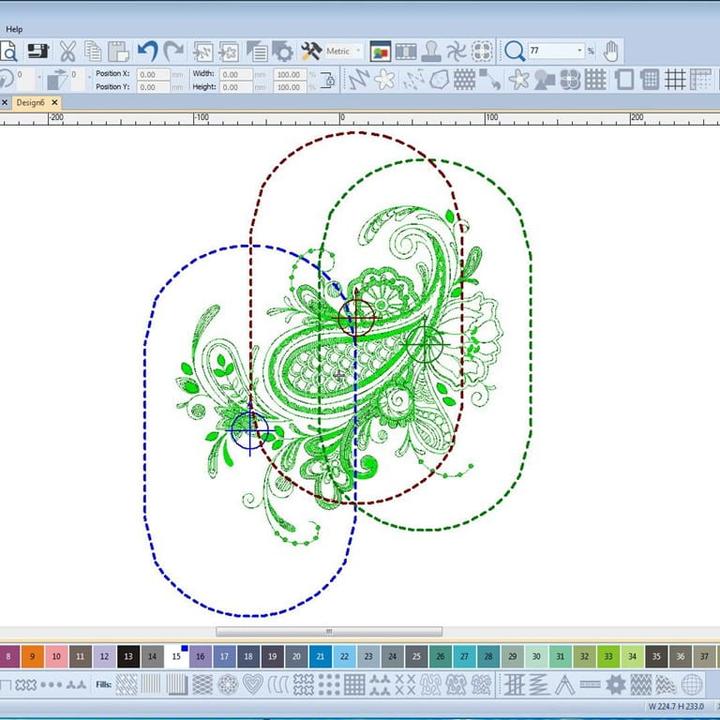The height and width of the screenshot is (720, 720).
Task: Select the Pan hand tool
Action: click(611, 51)
